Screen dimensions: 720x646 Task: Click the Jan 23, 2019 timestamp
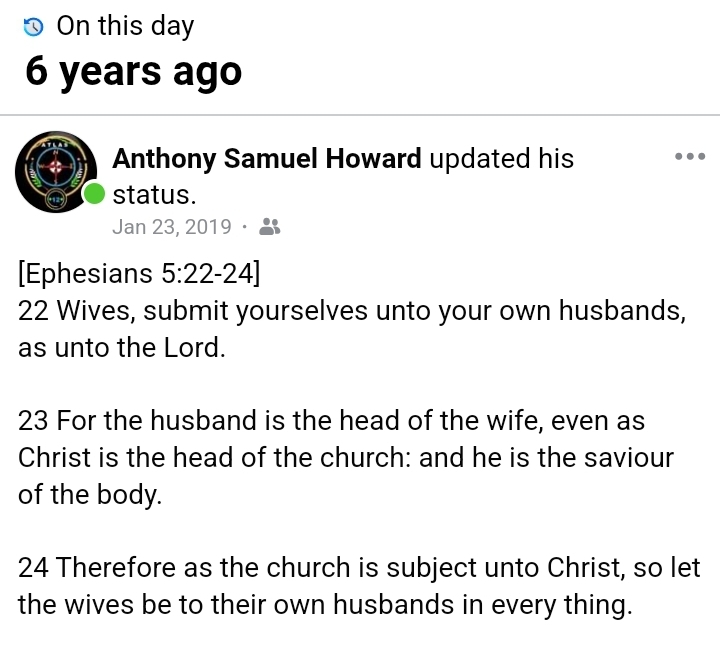(x=171, y=227)
